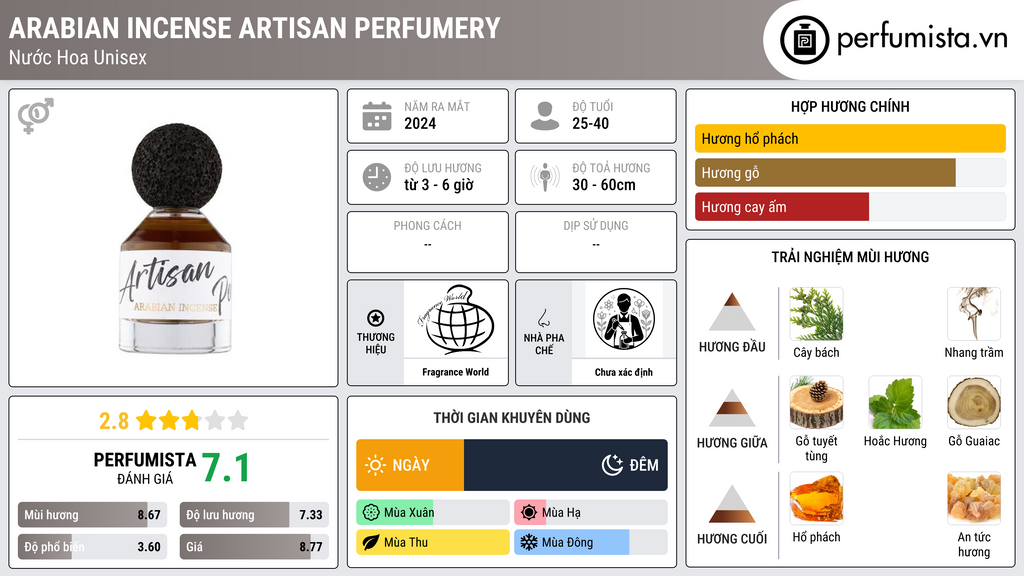Click the Hương hổ phách yellow bar
The width and height of the screenshot is (1024, 576).
point(850,138)
